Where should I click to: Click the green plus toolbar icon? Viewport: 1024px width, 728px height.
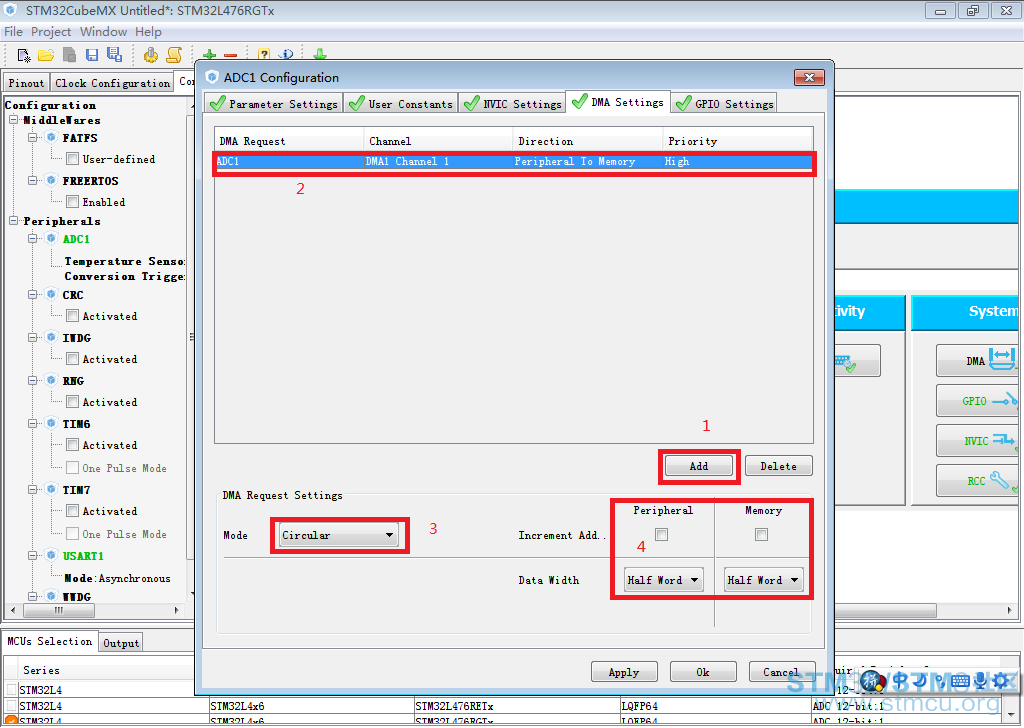pyautogui.click(x=210, y=55)
